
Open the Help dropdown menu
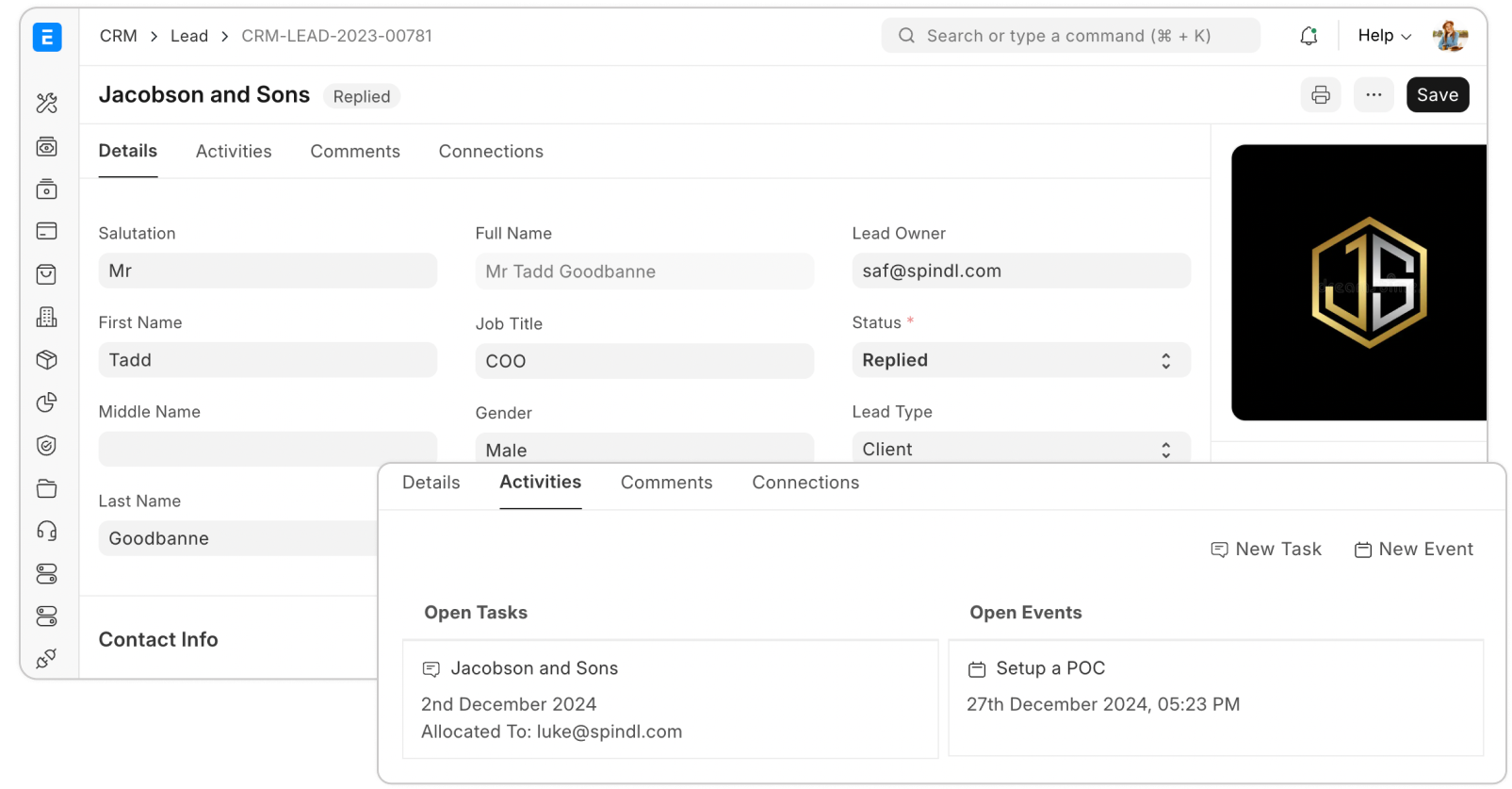tap(1384, 36)
